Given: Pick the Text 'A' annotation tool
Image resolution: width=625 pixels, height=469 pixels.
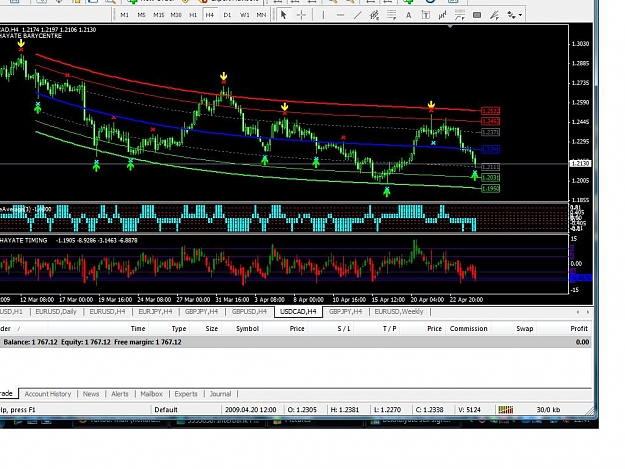Looking at the screenshot, I should tap(409, 15).
